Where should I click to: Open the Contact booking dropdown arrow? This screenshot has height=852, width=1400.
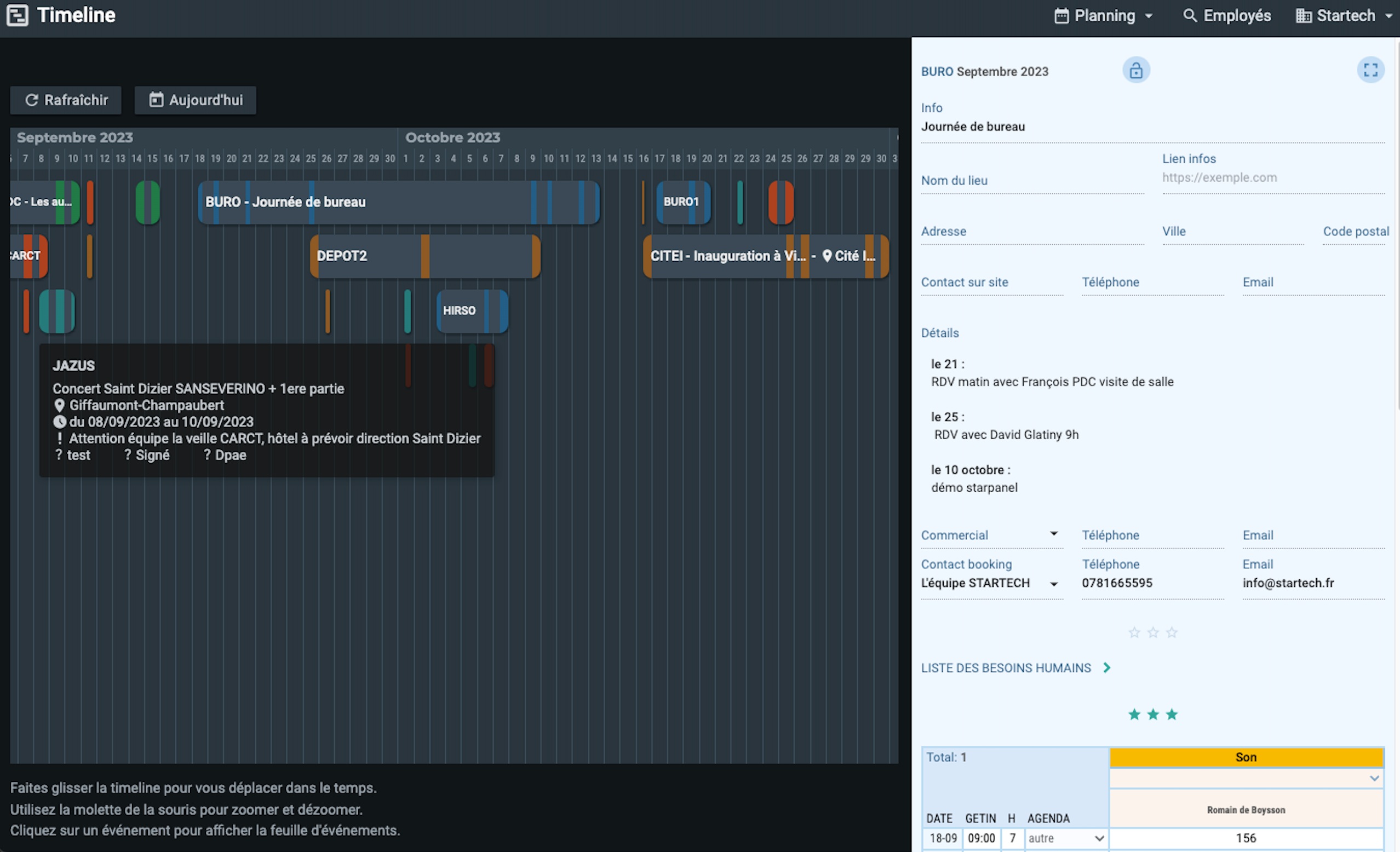pos(1053,584)
